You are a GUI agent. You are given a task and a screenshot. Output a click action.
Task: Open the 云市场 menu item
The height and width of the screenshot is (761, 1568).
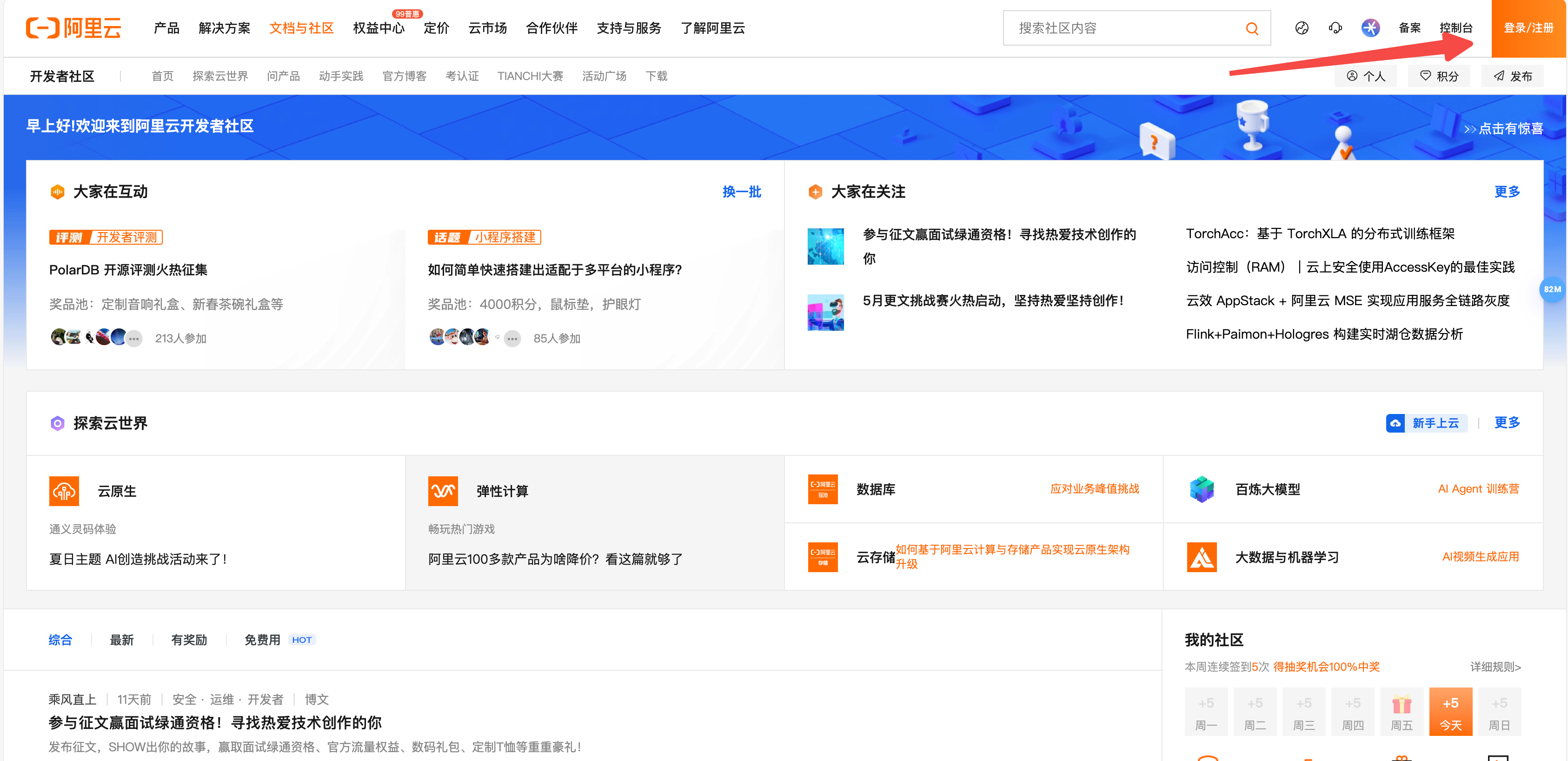coord(488,28)
